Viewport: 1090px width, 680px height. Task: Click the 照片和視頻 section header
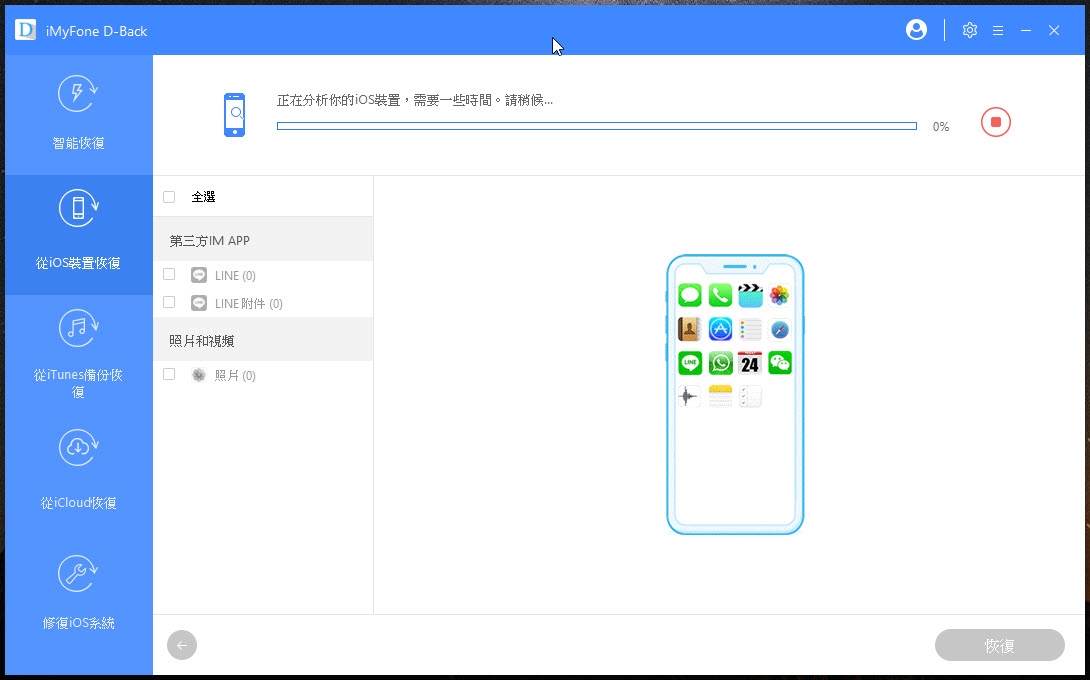click(263, 340)
